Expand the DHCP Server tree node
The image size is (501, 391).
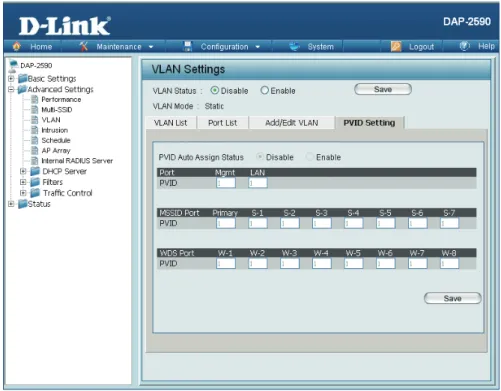tap(23, 171)
